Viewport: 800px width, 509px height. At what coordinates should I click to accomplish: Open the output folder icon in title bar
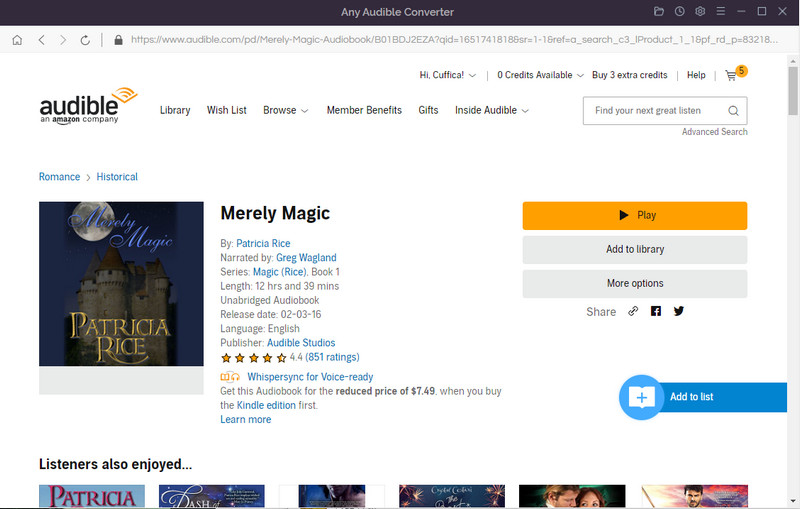659,11
